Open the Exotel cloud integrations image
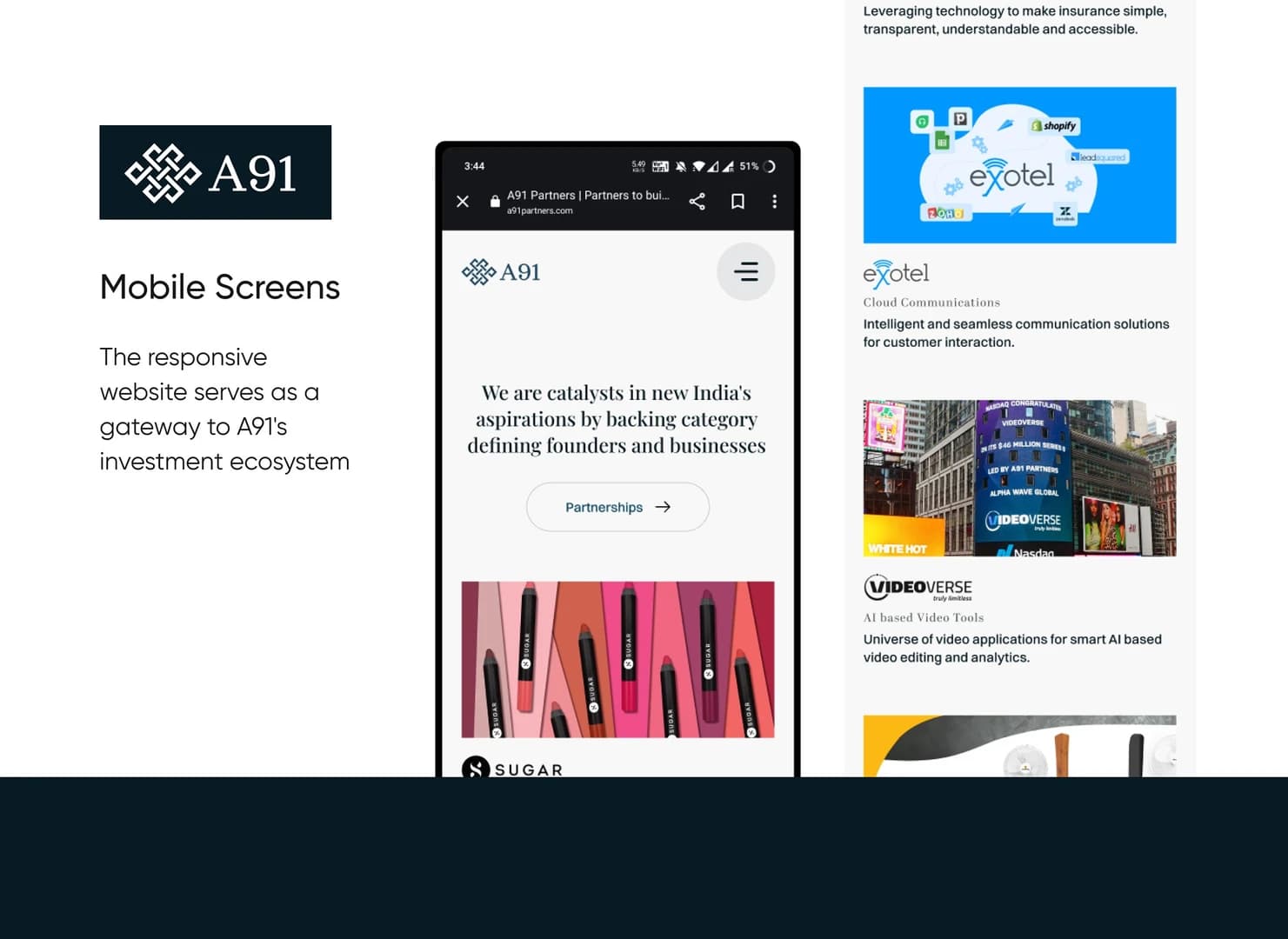The width and height of the screenshot is (1288, 939). click(1019, 165)
